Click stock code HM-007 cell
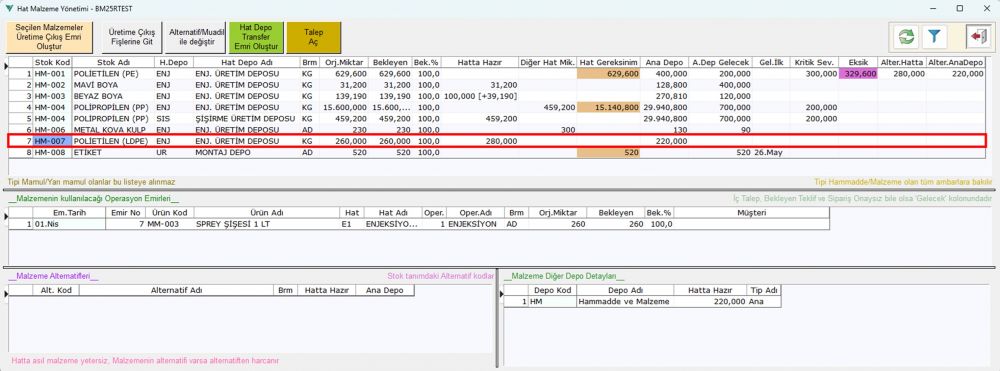 coord(52,141)
